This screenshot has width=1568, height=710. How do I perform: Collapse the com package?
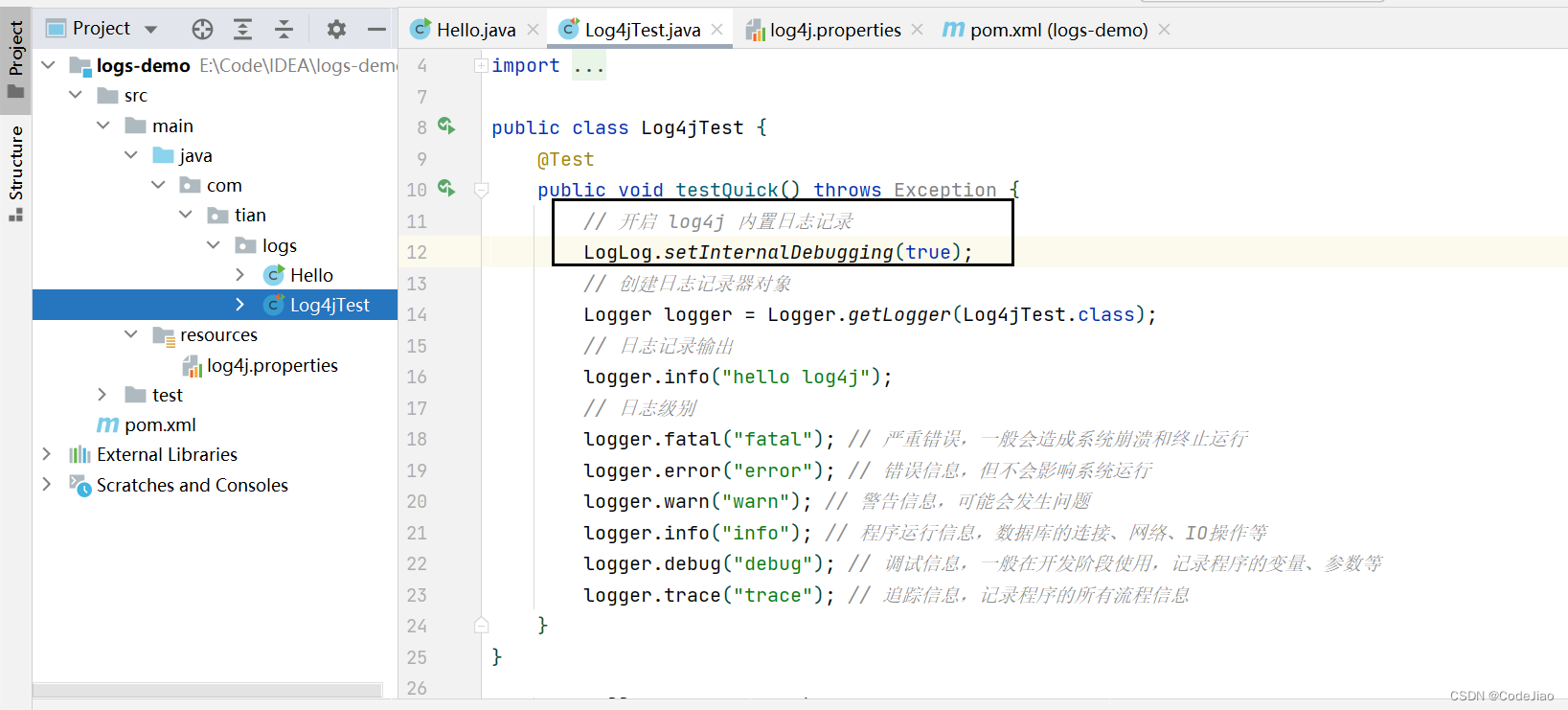158,185
